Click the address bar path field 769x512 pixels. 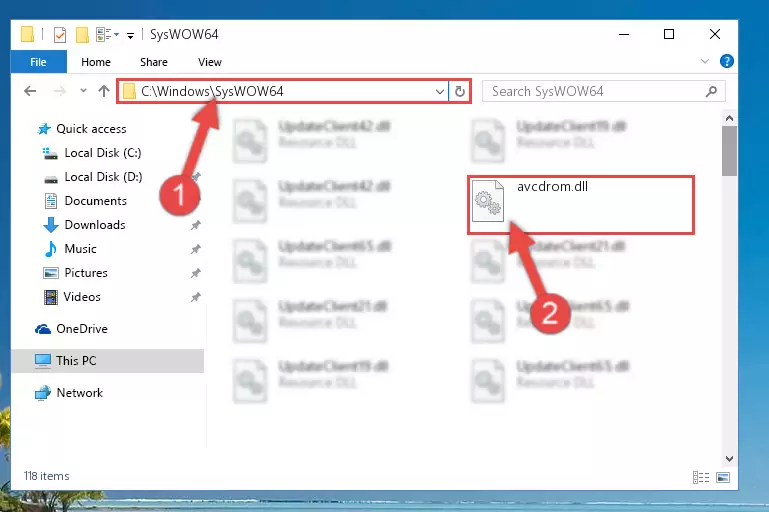coord(282,91)
